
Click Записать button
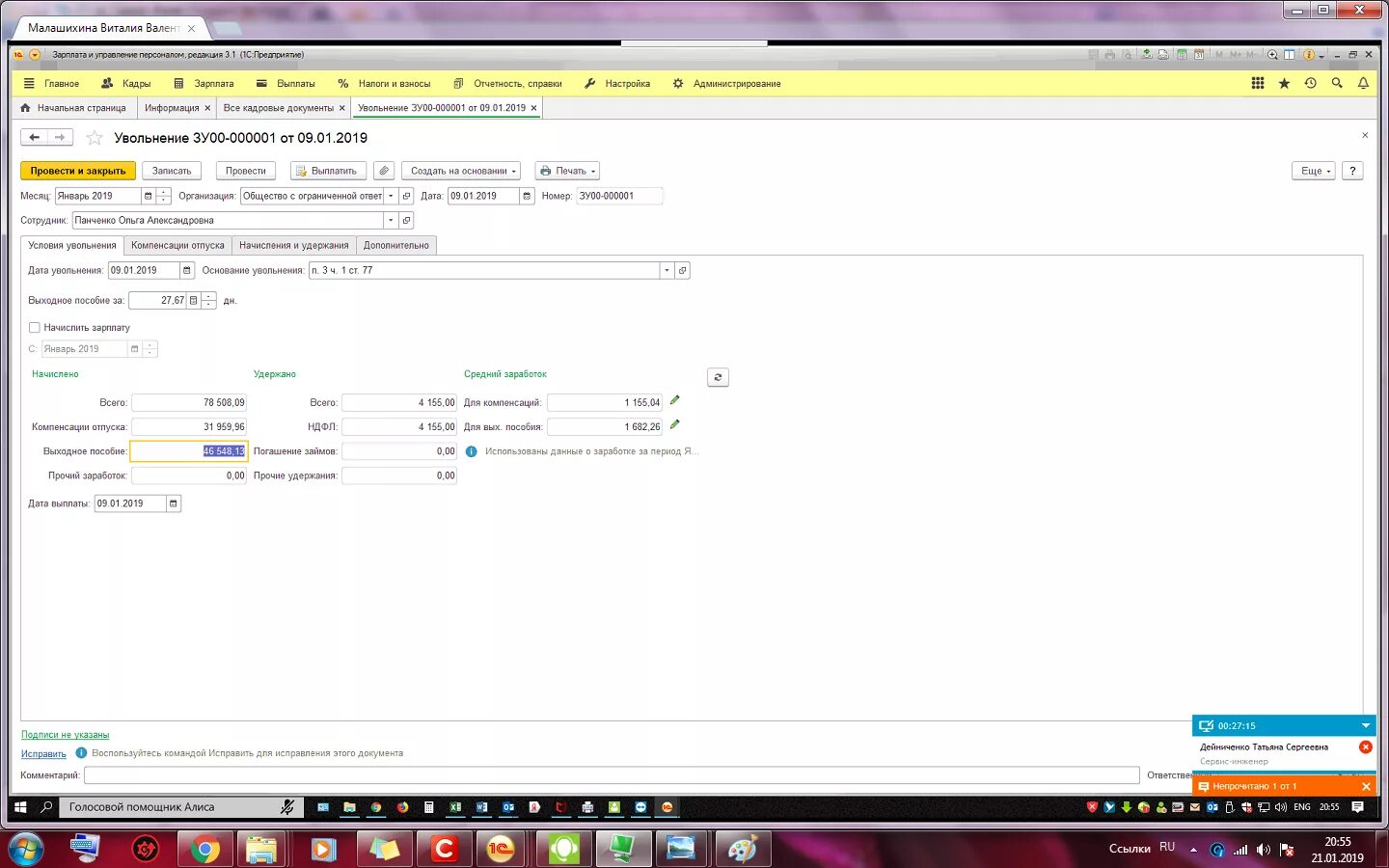(x=172, y=171)
